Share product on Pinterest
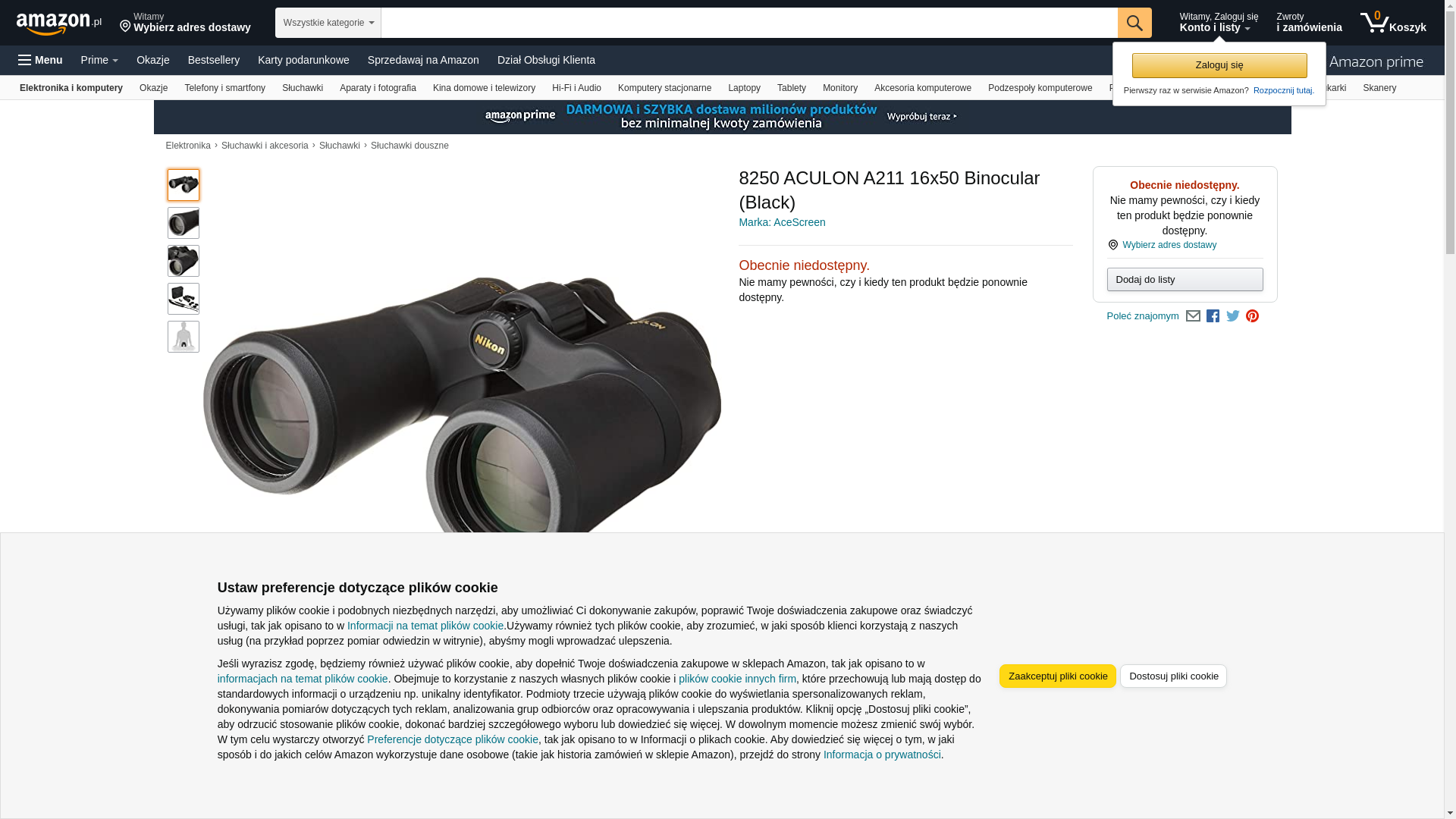Image resolution: width=1456 pixels, height=819 pixels. (1252, 316)
